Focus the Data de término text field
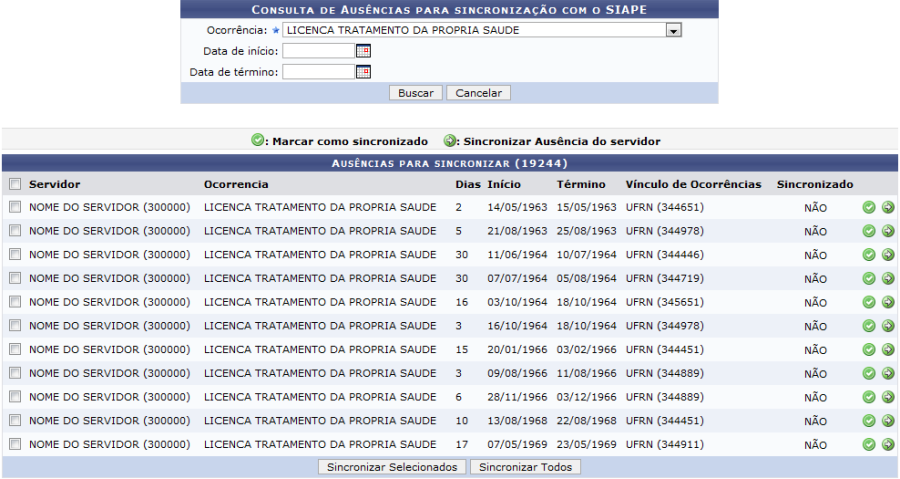900x479 pixels. click(319, 72)
